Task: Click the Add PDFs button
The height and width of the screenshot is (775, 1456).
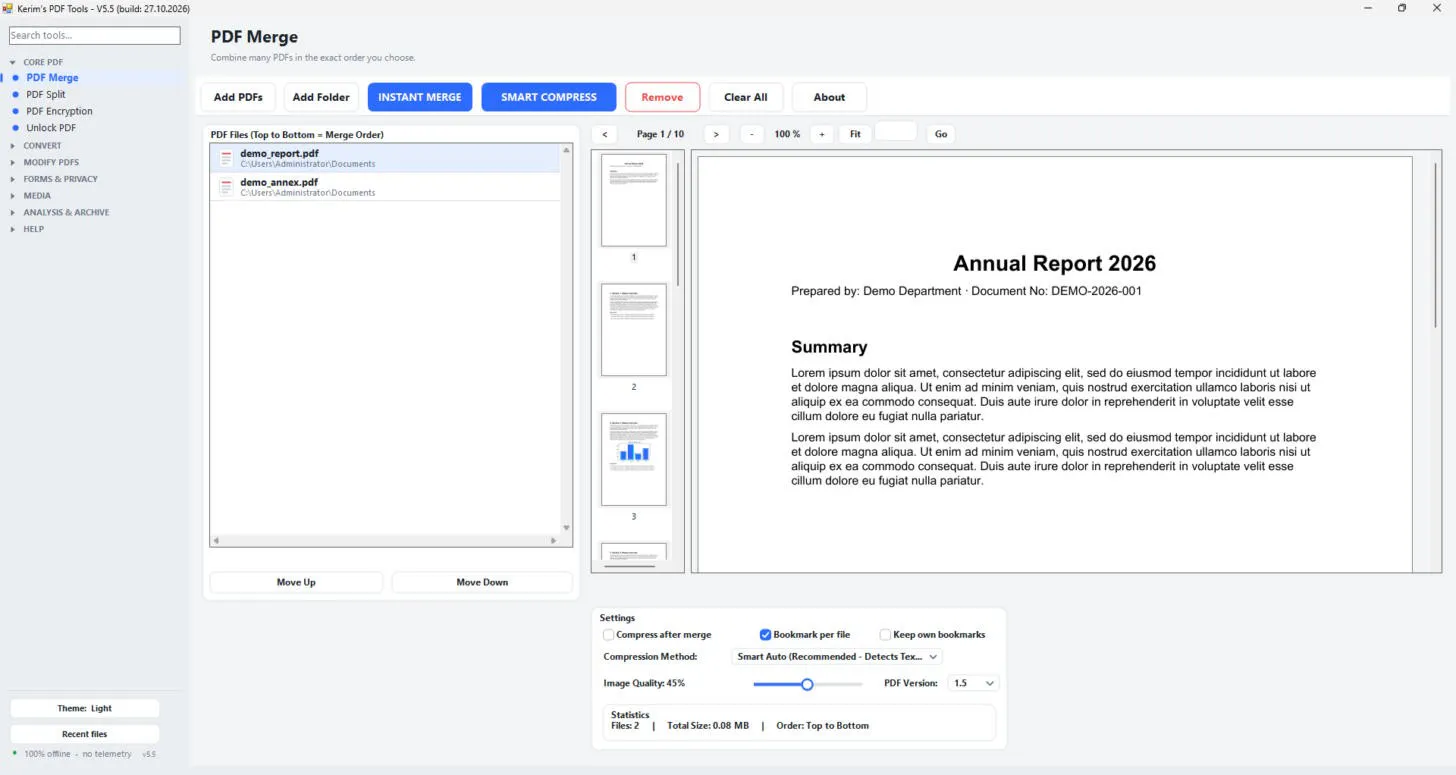Action: click(x=239, y=97)
